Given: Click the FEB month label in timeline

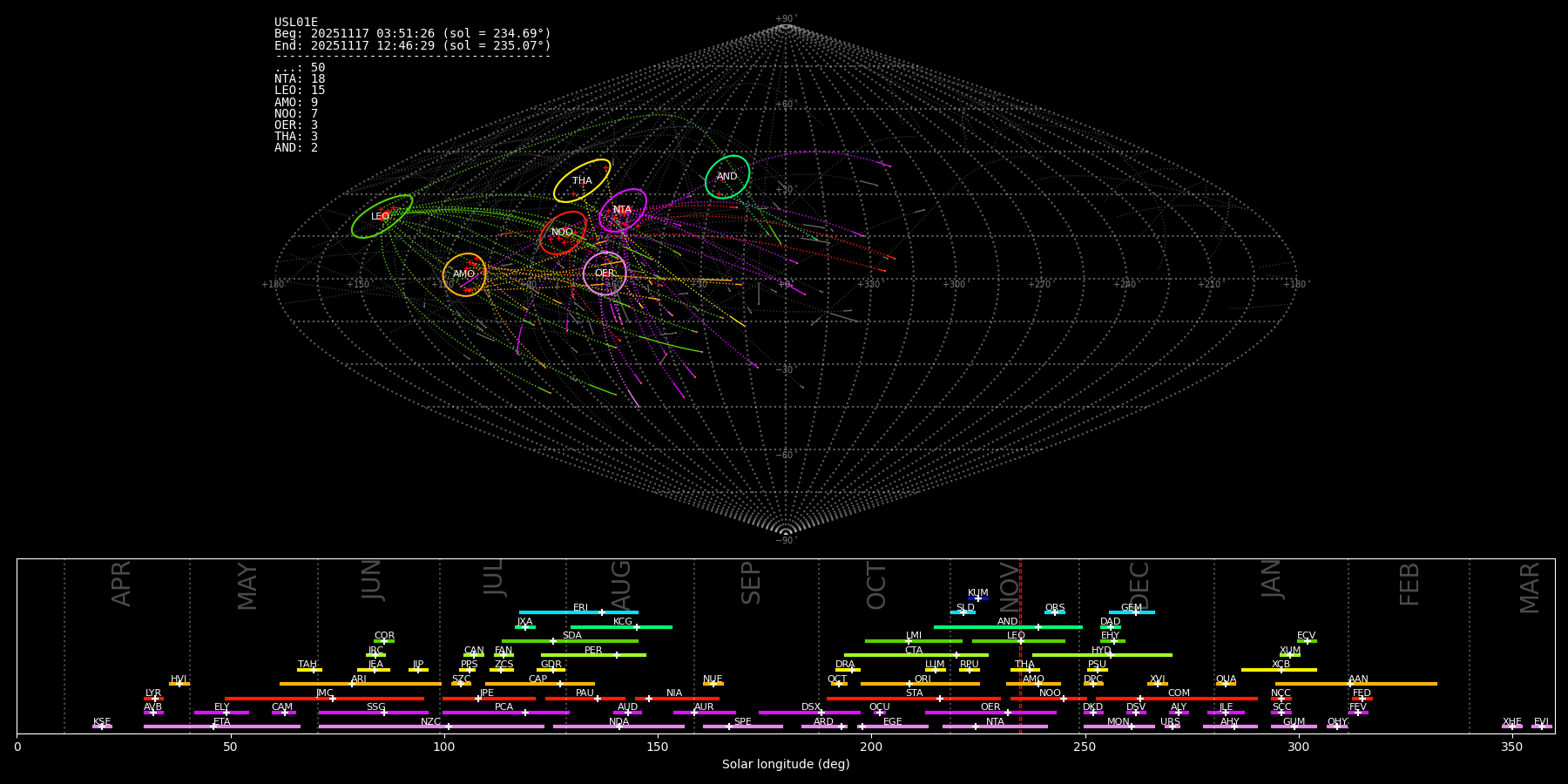Looking at the screenshot, I should click(x=1409, y=585).
